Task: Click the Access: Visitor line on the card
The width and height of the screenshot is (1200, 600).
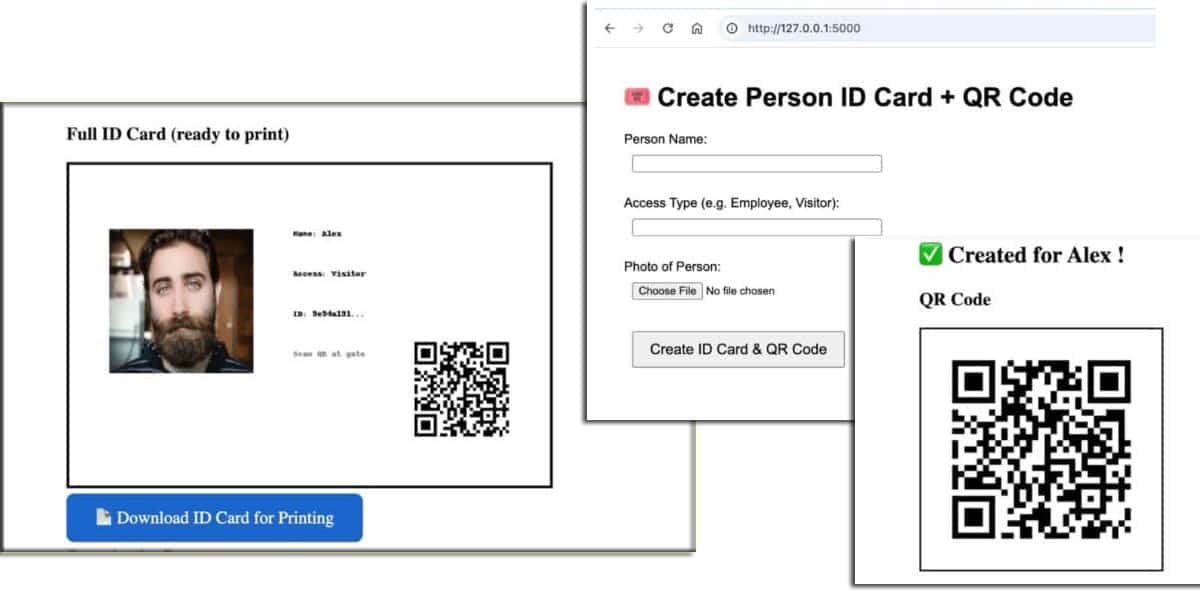Action: [329, 274]
